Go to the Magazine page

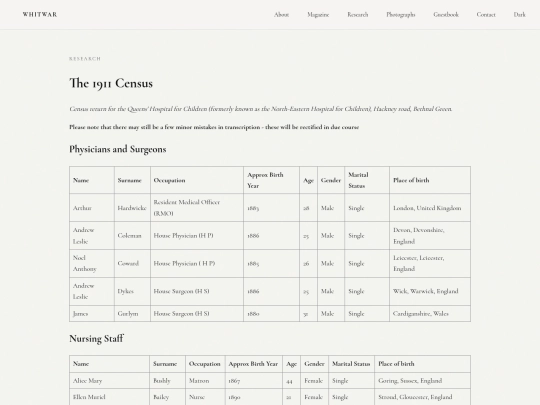click(318, 14)
